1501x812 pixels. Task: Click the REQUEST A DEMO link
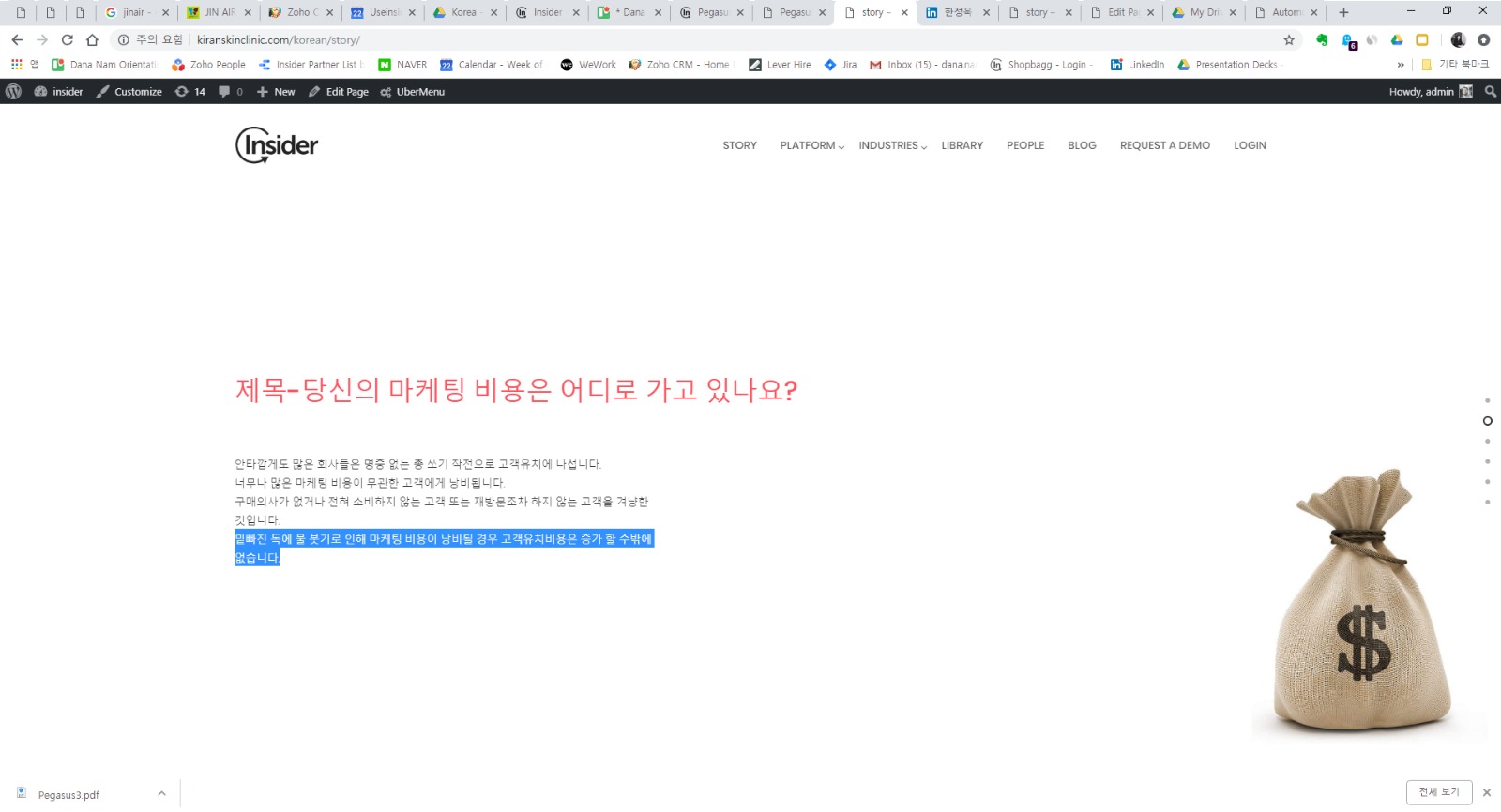1164,145
